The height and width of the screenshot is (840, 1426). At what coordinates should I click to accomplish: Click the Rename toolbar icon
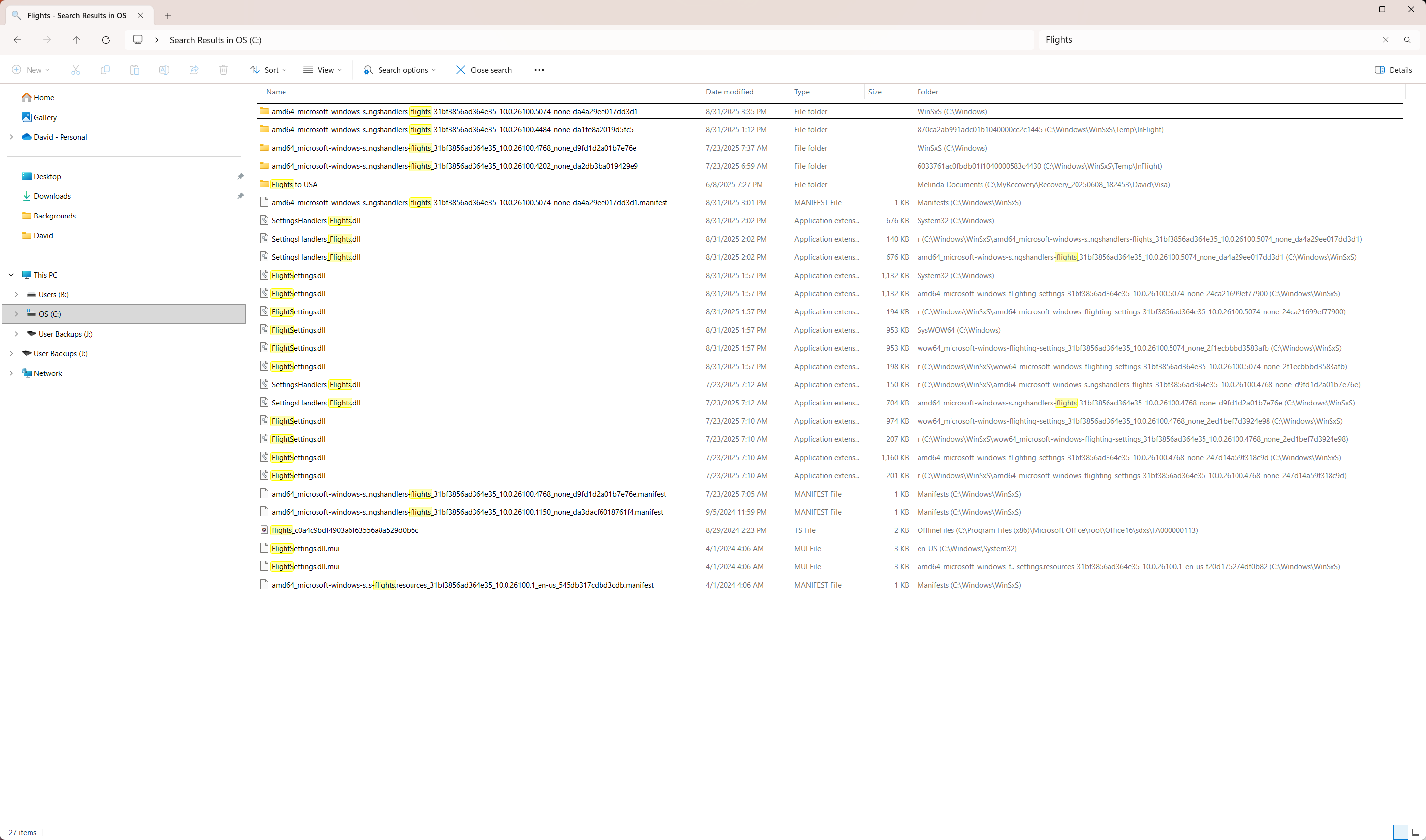click(164, 70)
